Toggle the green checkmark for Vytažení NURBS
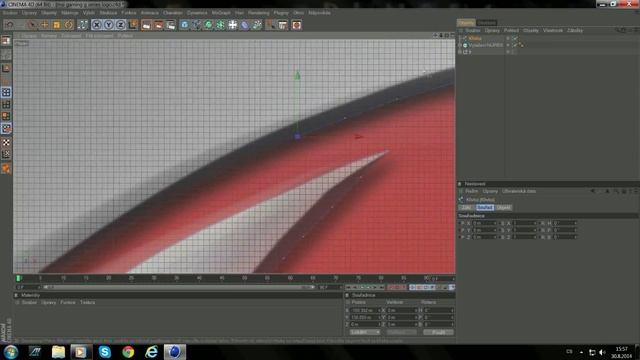This screenshot has height=360, width=640. click(x=515, y=45)
